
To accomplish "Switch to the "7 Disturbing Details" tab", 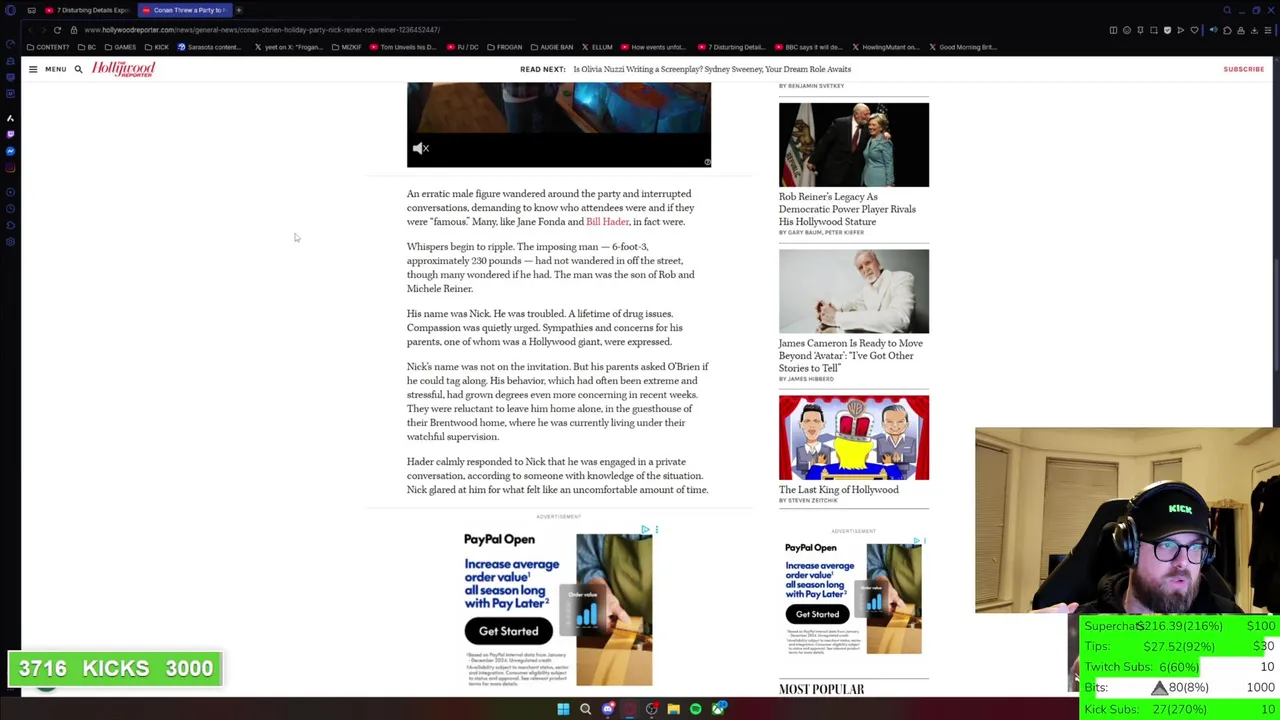I will [x=88, y=10].
